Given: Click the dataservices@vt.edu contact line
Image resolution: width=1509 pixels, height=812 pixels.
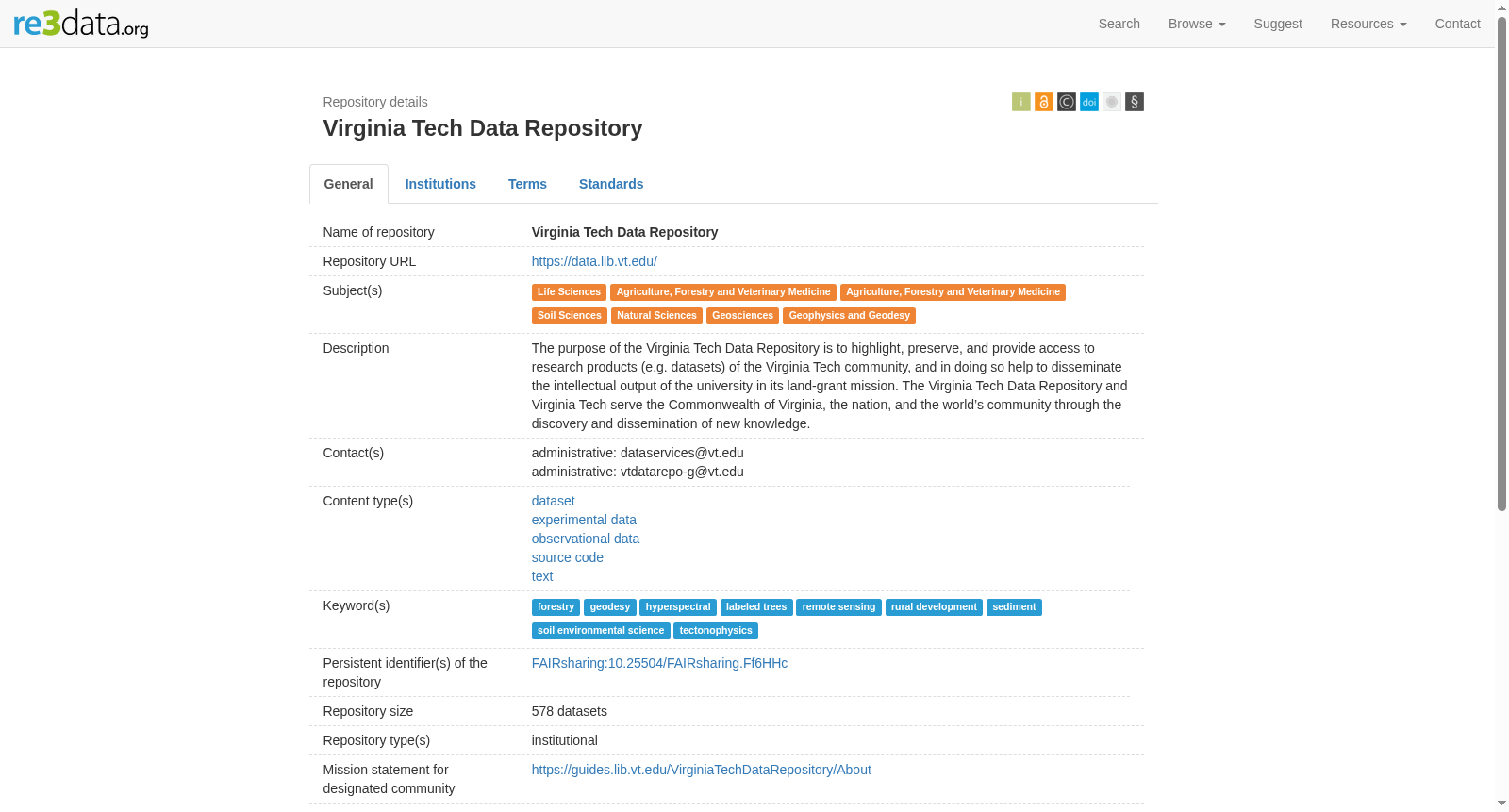Looking at the screenshot, I should click(638, 453).
